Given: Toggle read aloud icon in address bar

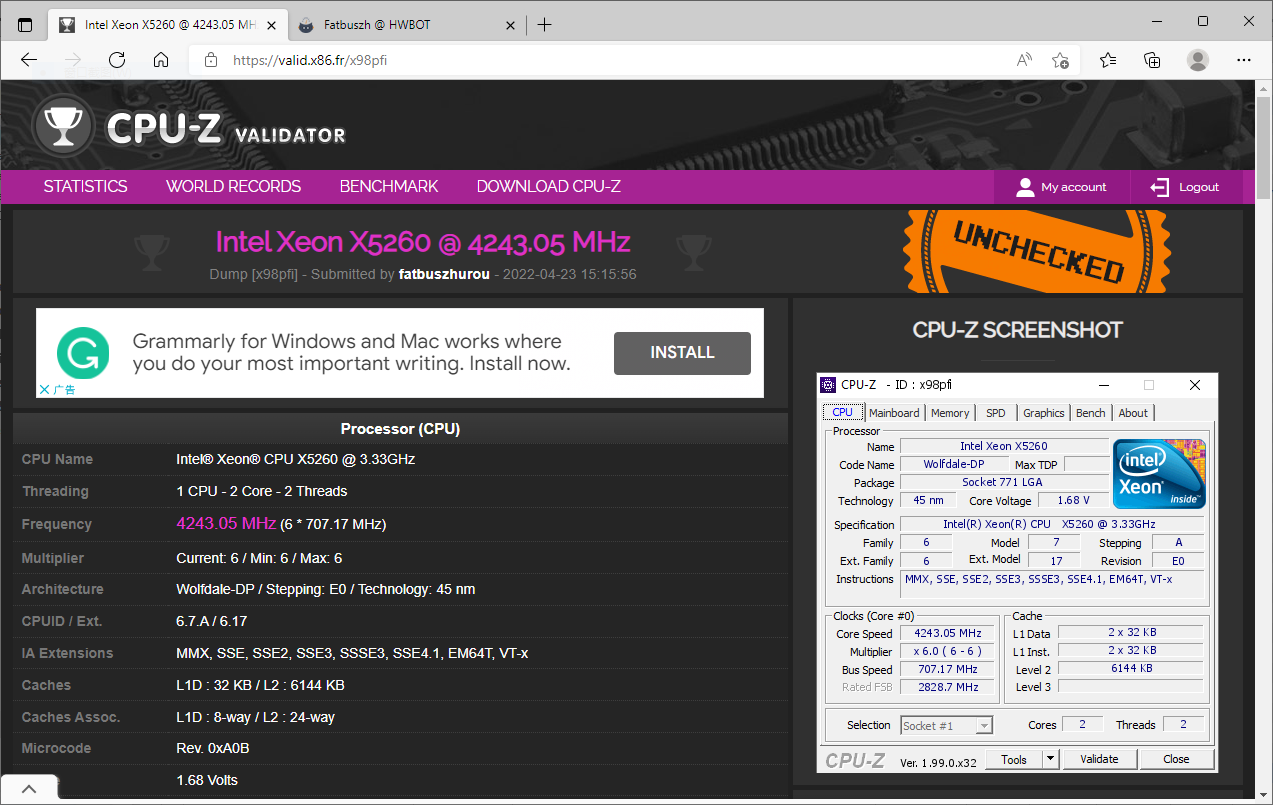Looking at the screenshot, I should point(1024,60).
